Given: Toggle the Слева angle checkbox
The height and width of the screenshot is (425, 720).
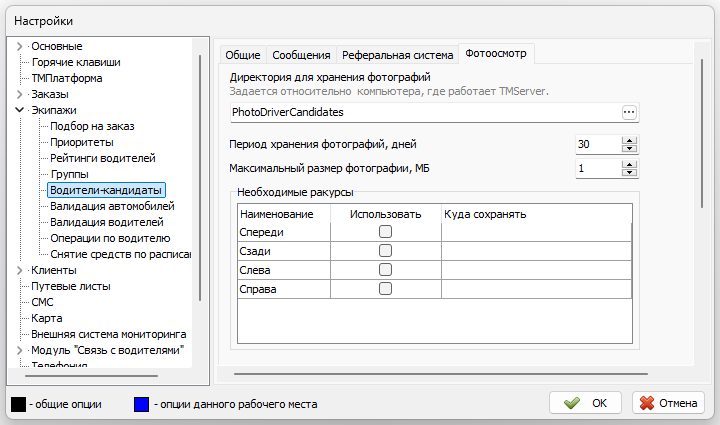Looking at the screenshot, I should [385, 270].
